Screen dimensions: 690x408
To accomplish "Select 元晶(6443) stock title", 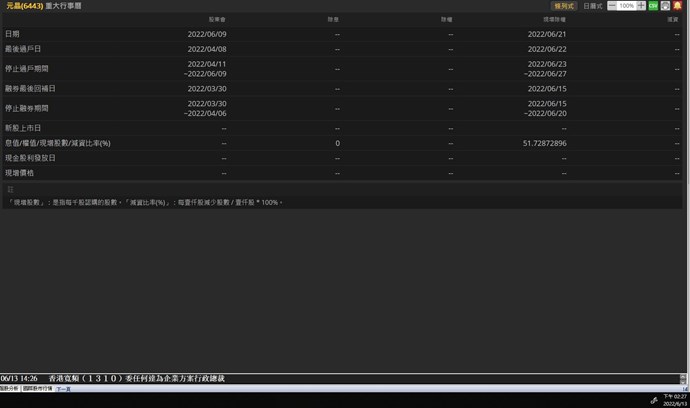I will coord(25,6).
